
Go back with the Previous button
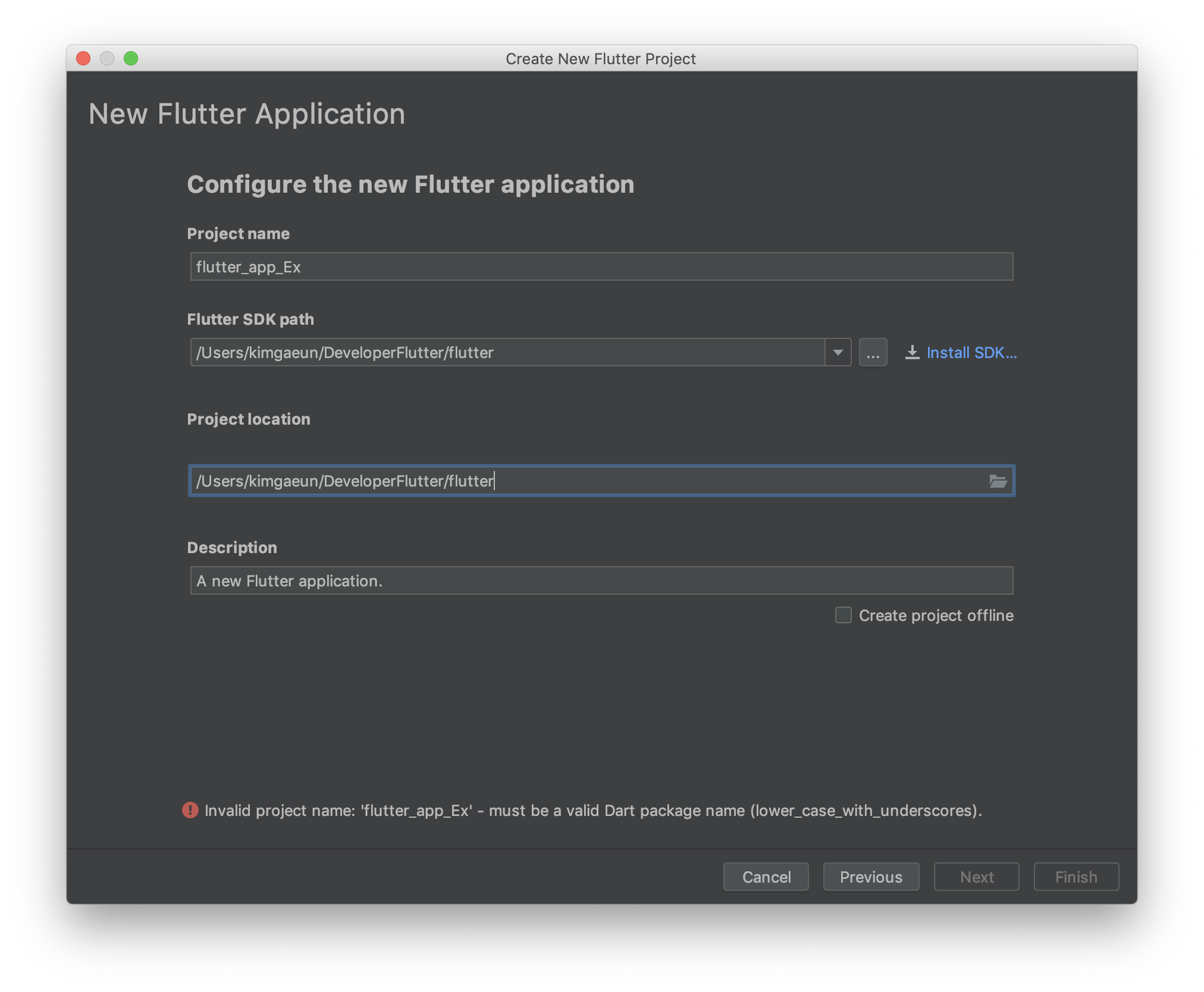coord(871,877)
